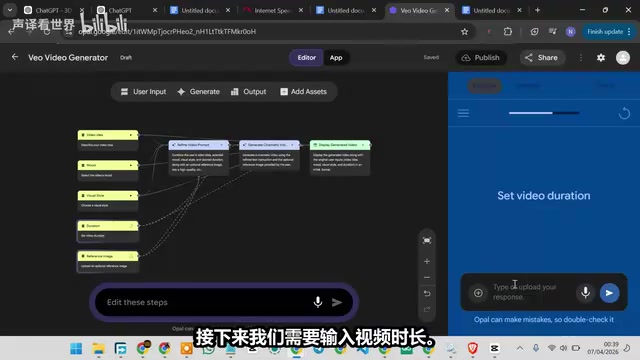The height and width of the screenshot is (360, 640).
Task: Add a User Input step
Action: coord(143,92)
